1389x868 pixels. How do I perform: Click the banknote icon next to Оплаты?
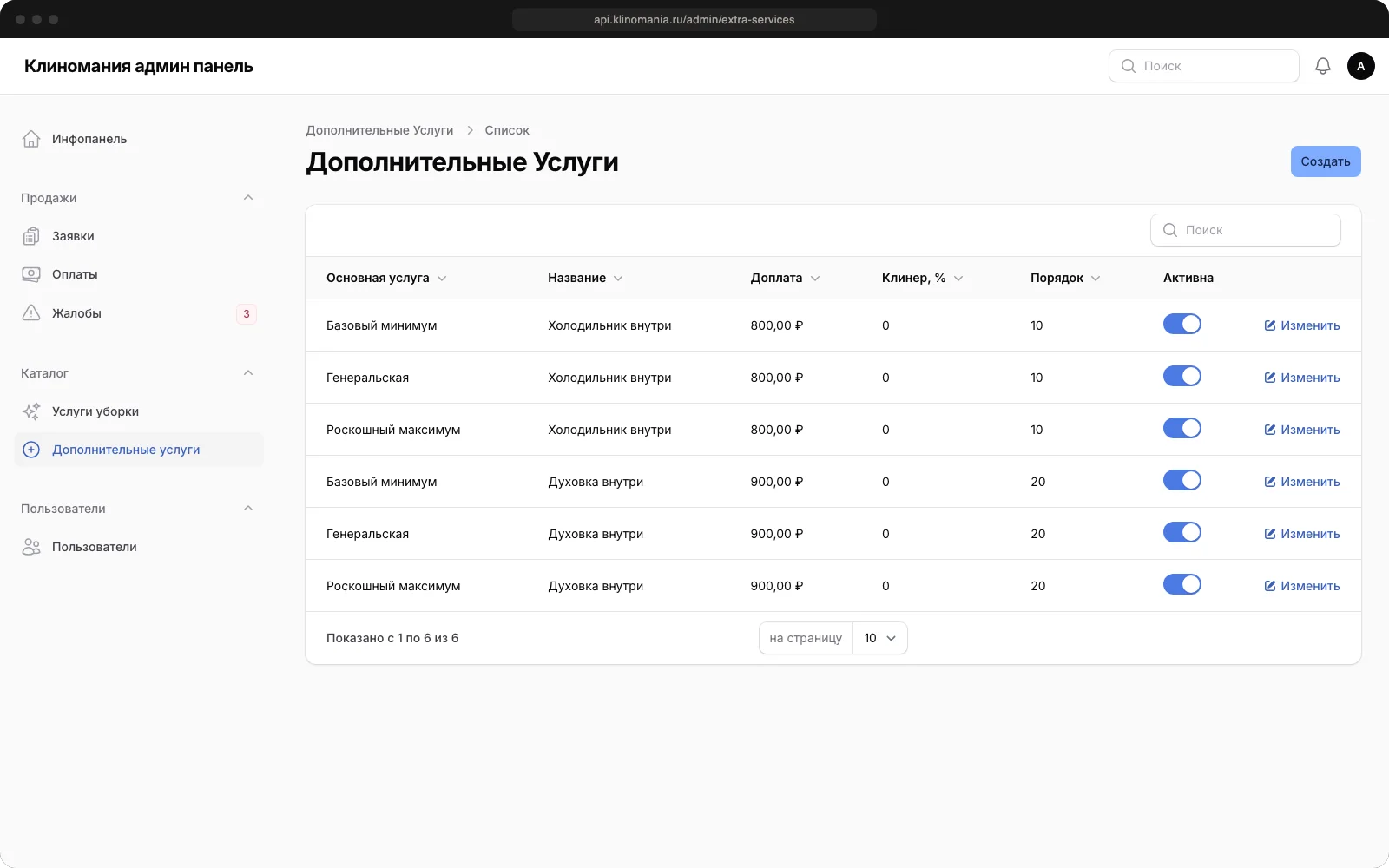[31, 274]
